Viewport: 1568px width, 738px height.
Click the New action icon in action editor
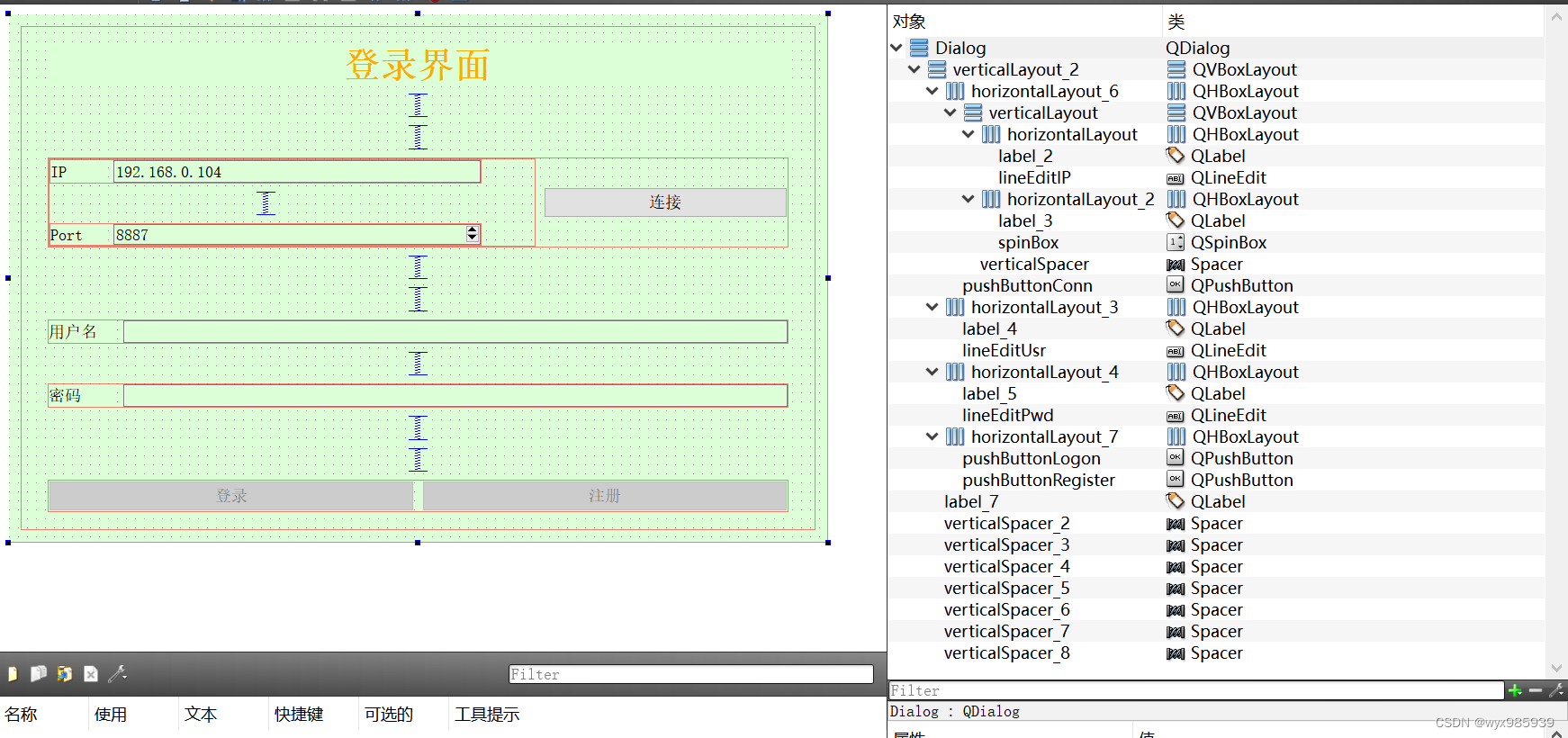click(13, 674)
